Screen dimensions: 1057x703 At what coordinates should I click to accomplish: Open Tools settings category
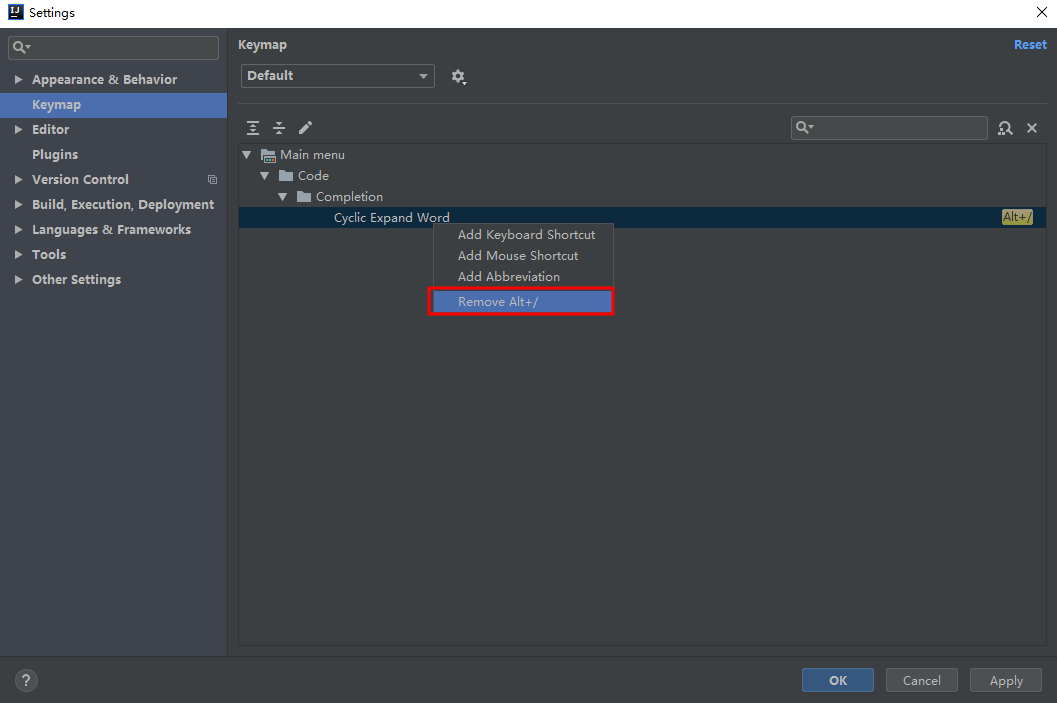click(49, 254)
